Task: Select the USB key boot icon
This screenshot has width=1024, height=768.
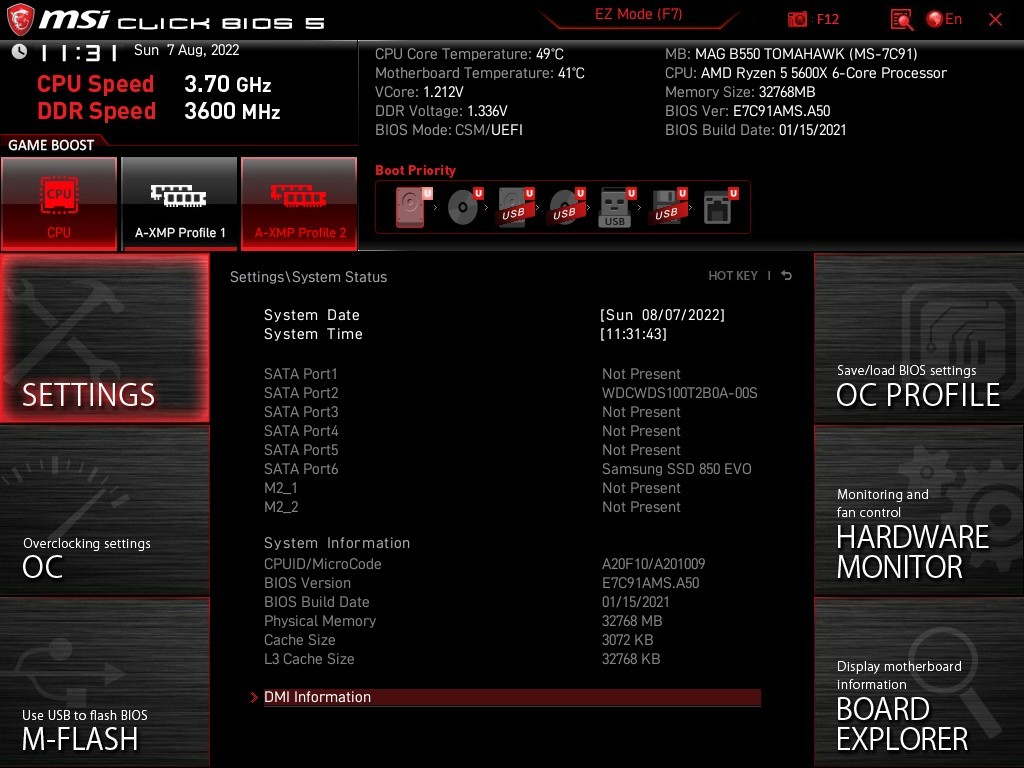Action: tap(616, 207)
